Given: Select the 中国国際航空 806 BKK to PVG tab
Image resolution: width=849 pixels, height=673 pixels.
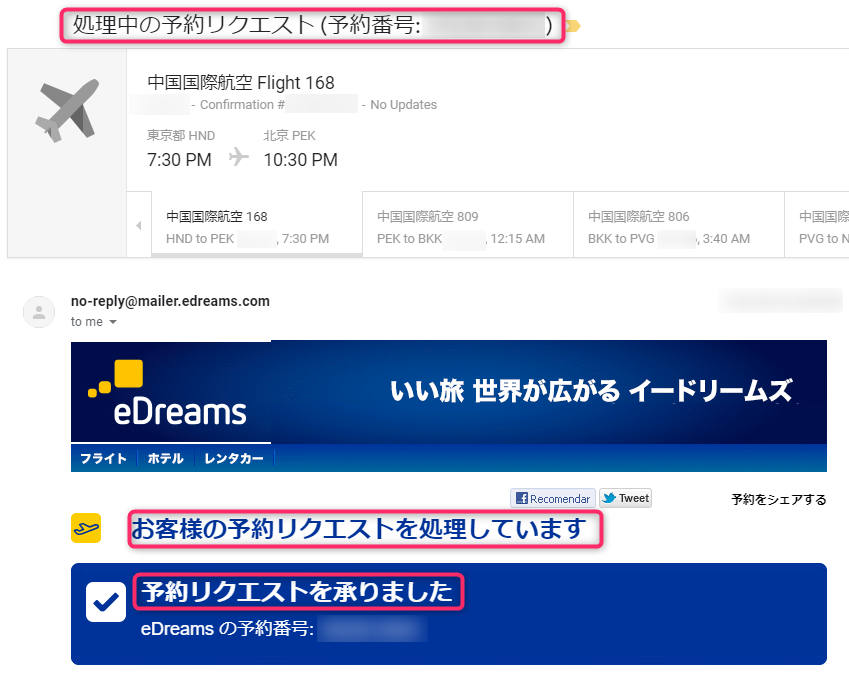Looking at the screenshot, I should [679, 224].
